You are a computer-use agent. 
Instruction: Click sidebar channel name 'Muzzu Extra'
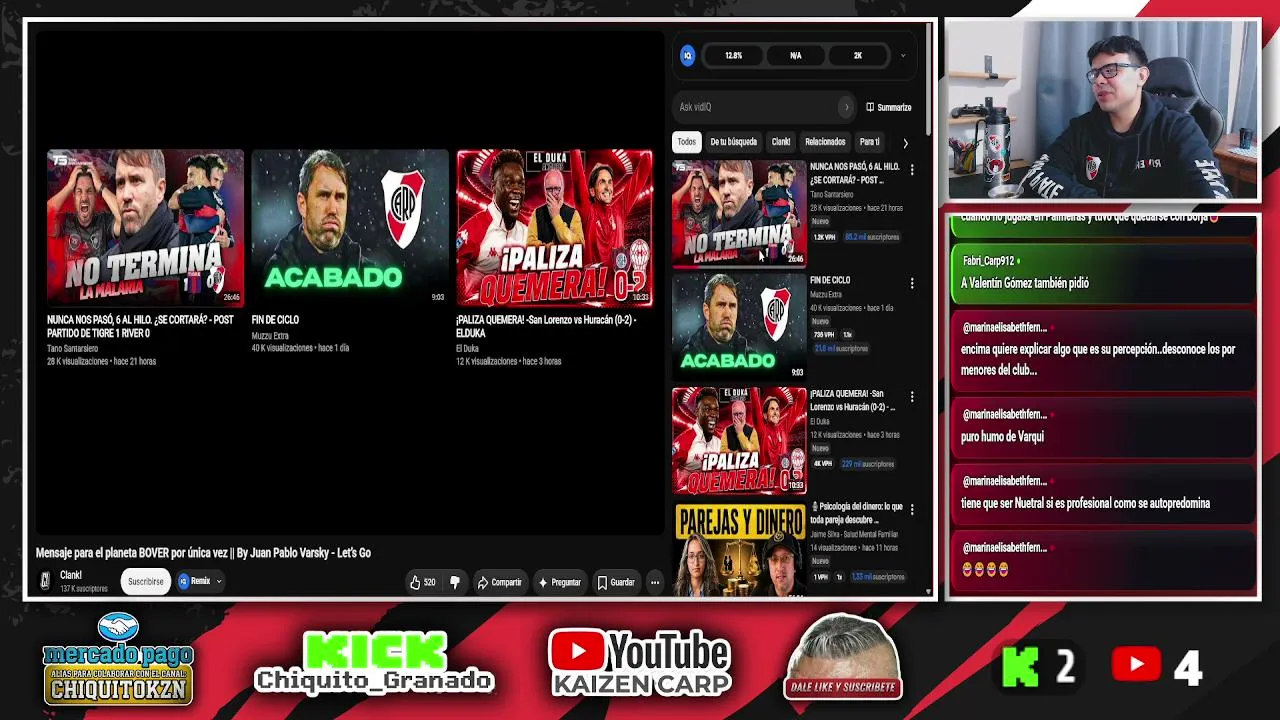(x=826, y=295)
